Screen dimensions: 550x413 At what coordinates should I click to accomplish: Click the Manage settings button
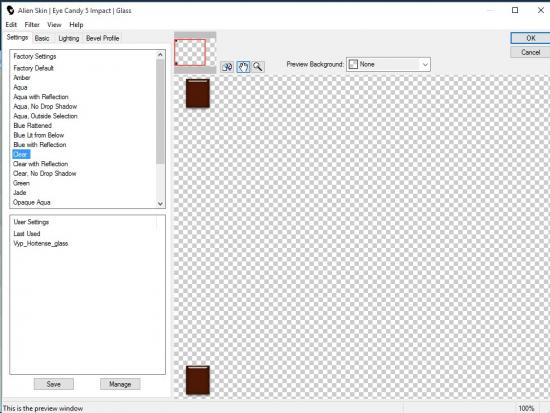pyautogui.click(x=120, y=384)
